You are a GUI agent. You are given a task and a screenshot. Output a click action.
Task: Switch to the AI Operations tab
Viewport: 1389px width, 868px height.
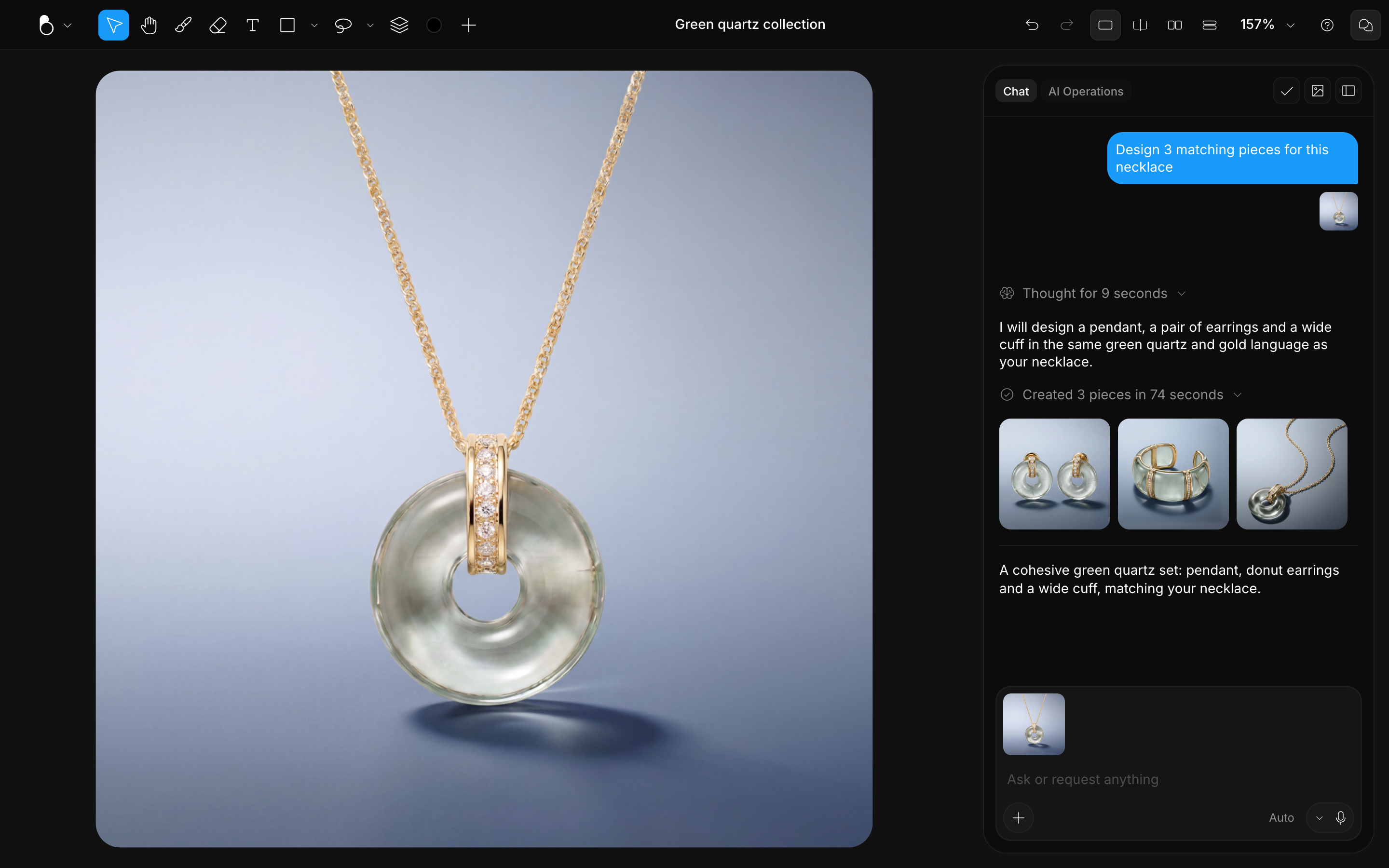coord(1085,91)
